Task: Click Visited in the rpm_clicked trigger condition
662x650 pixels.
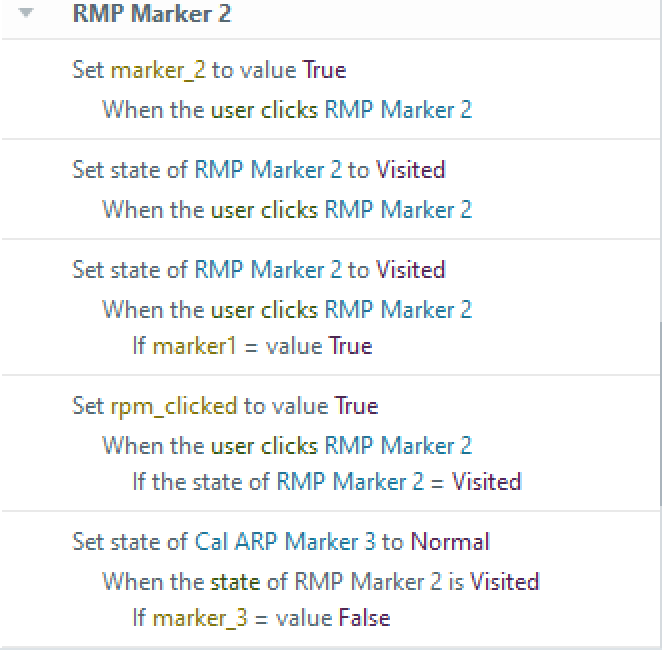Action: tap(486, 482)
